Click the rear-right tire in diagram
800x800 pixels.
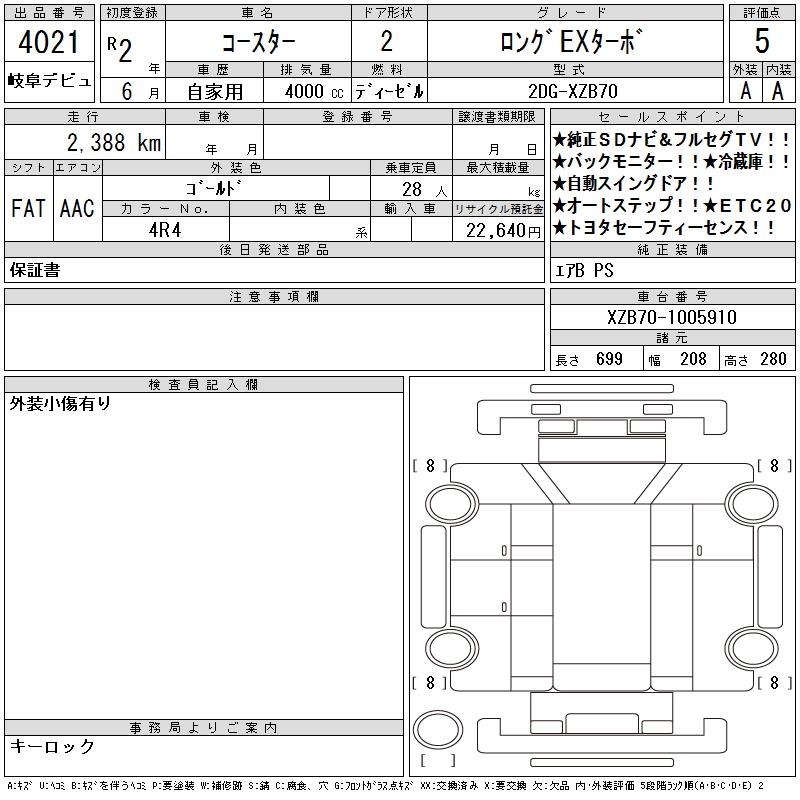[752, 648]
